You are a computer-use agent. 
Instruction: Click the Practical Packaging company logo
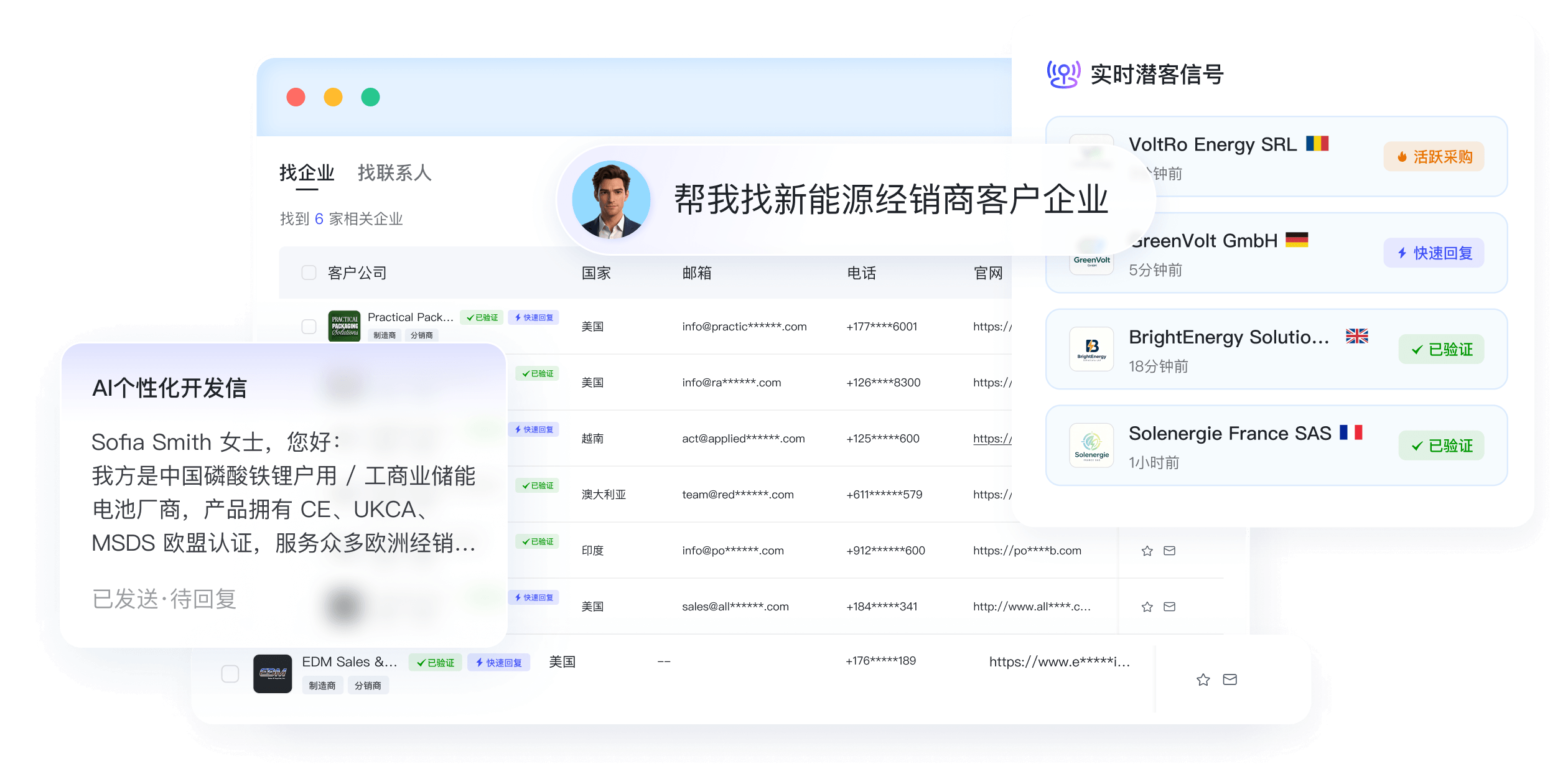344,326
